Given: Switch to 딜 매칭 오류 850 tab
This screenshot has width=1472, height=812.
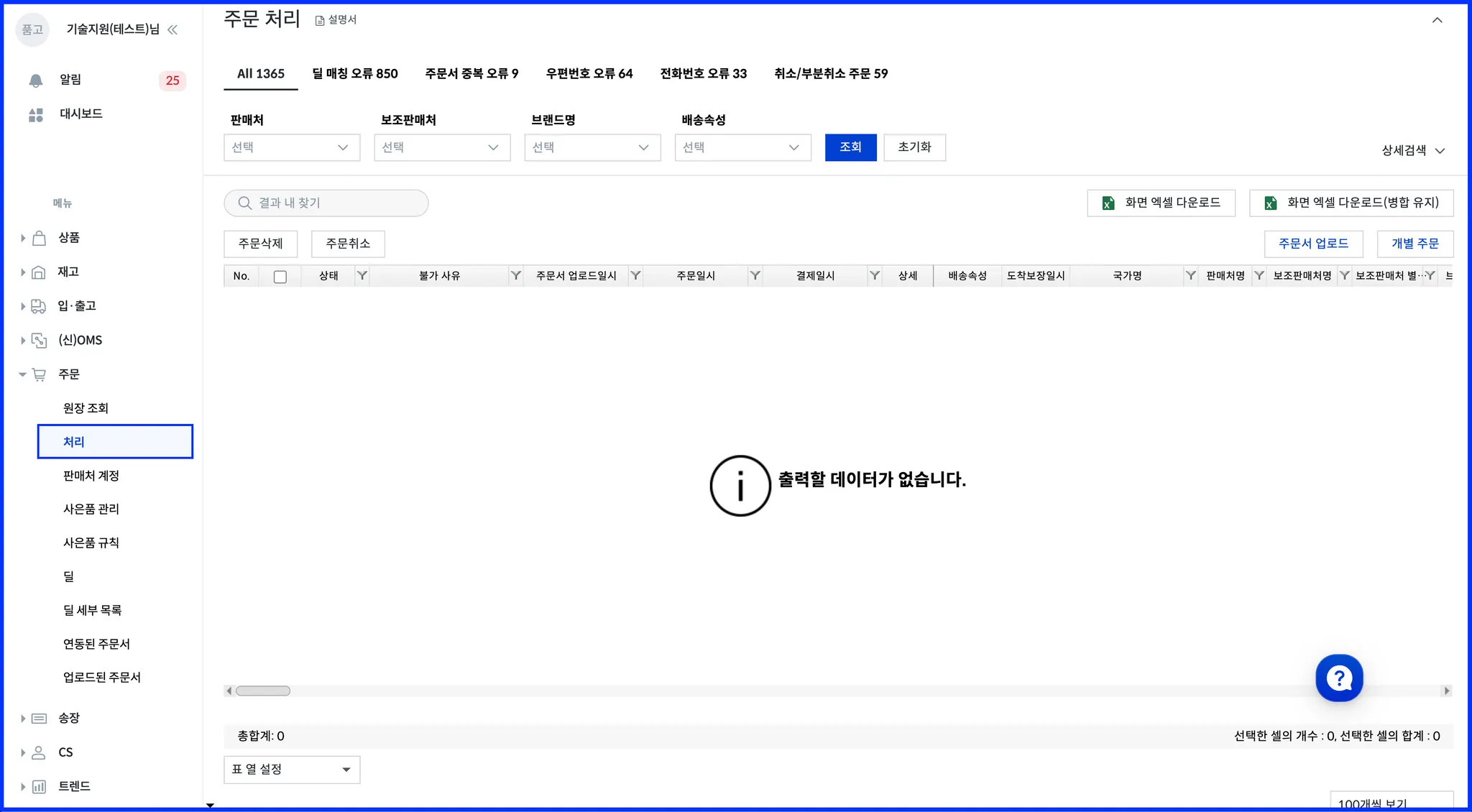Looking at the screenshot, I should click(354, 73).
